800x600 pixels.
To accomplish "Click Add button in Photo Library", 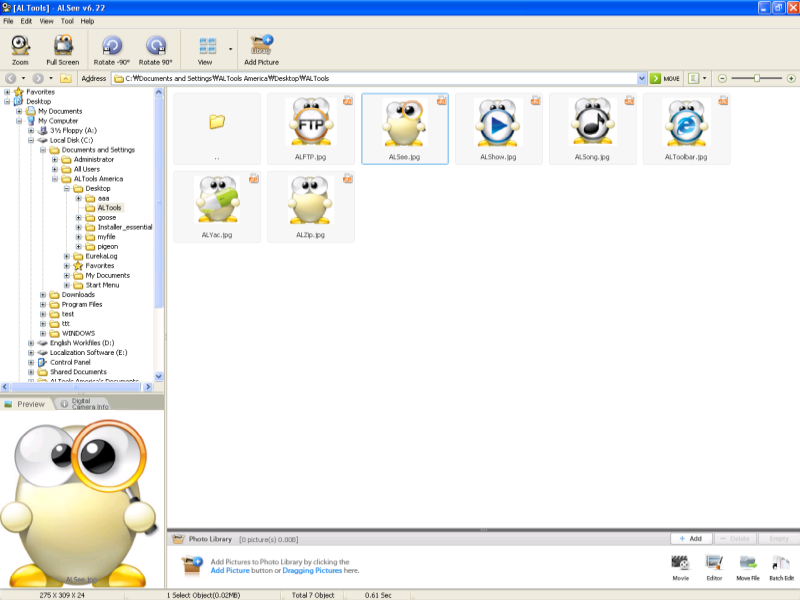I will point(691,538).
